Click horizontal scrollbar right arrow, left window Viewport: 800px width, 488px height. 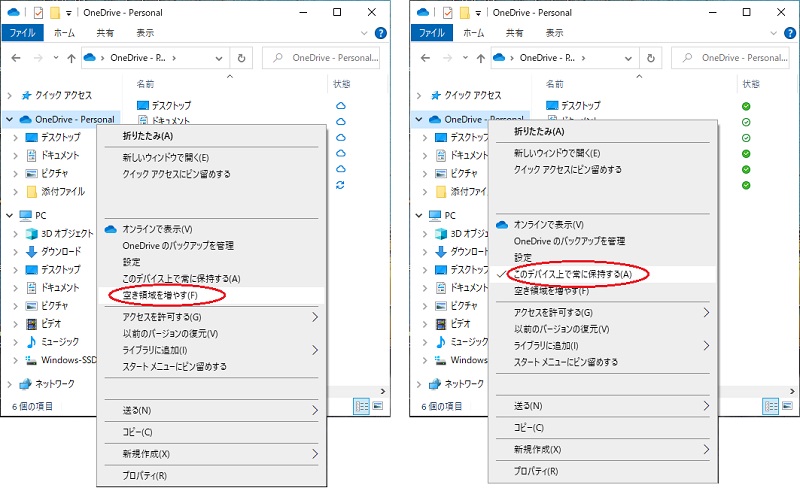pos(383,391)
